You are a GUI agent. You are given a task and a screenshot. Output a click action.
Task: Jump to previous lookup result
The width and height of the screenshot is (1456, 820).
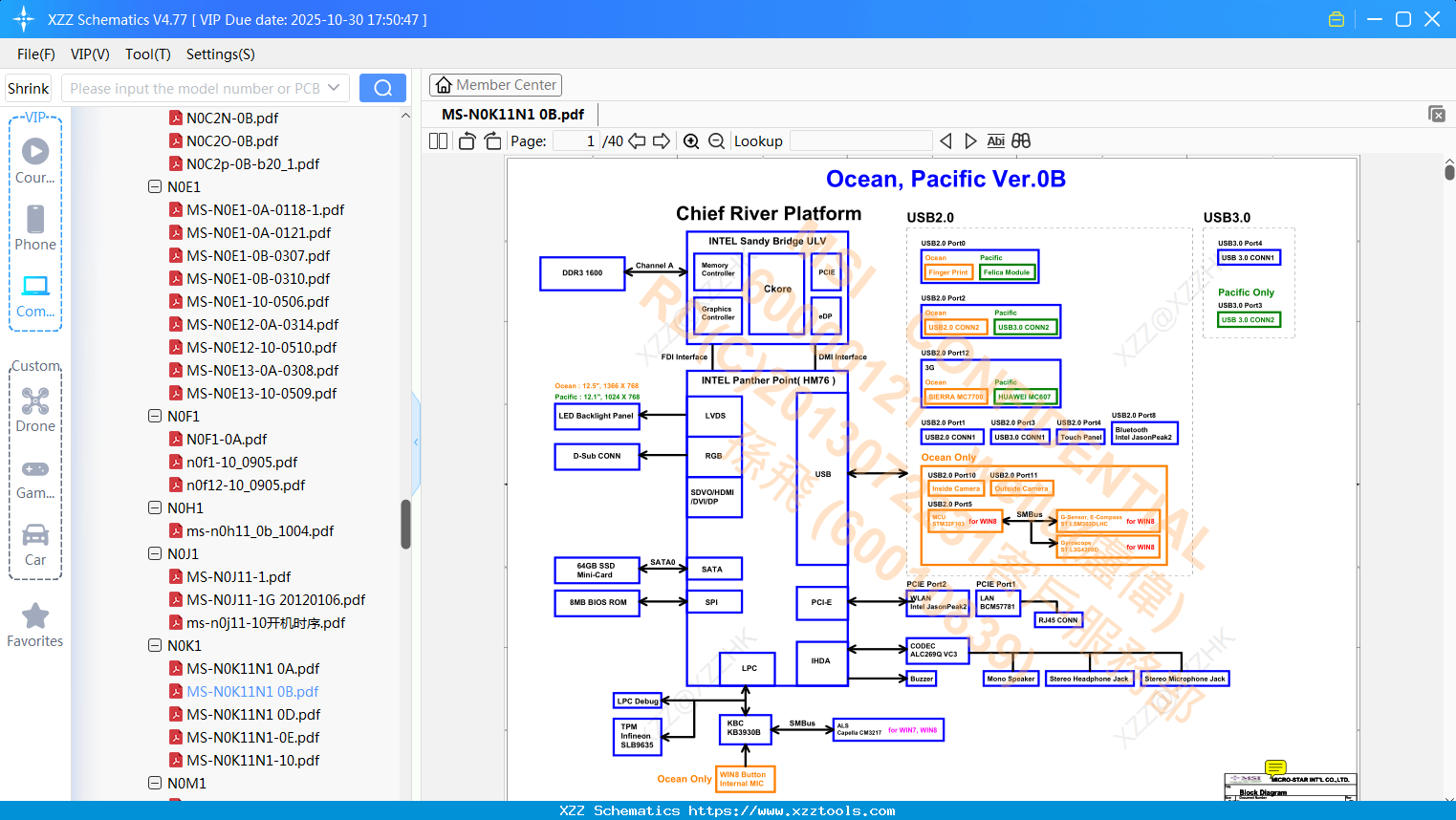click(x=945, y=140)
